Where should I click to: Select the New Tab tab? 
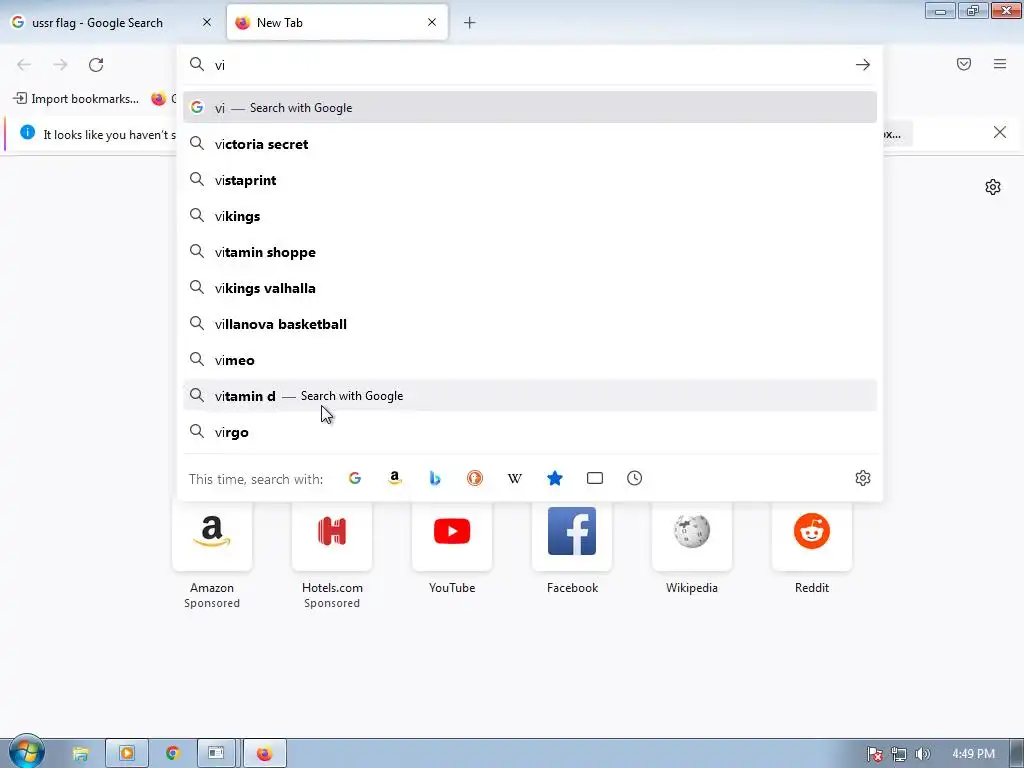tap(337, 23)
